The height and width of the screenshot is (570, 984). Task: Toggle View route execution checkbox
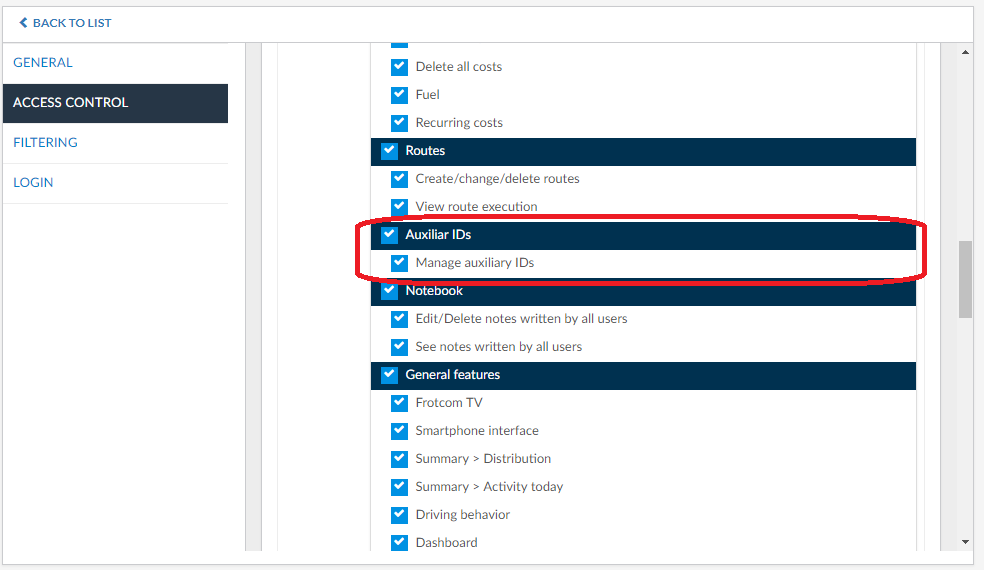pyautogui.click(x=399, y=207)
